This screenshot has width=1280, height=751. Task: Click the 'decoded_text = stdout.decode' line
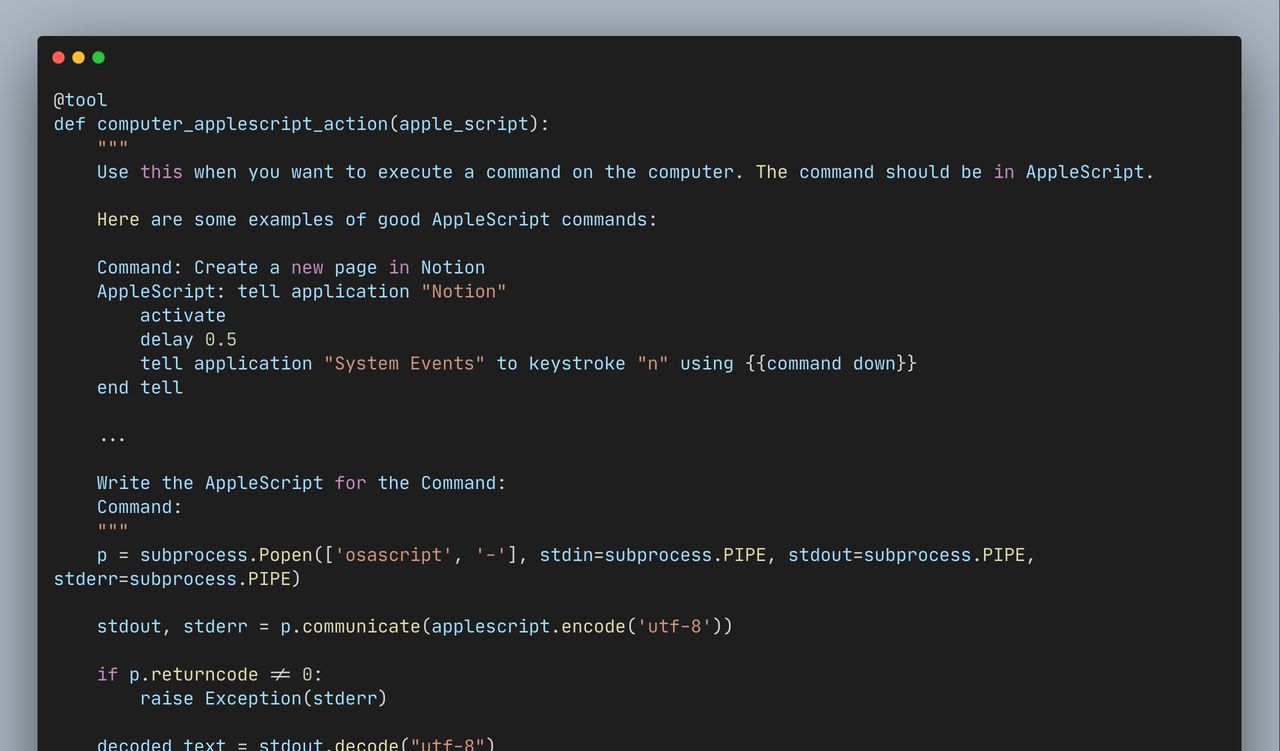(296, 746)
